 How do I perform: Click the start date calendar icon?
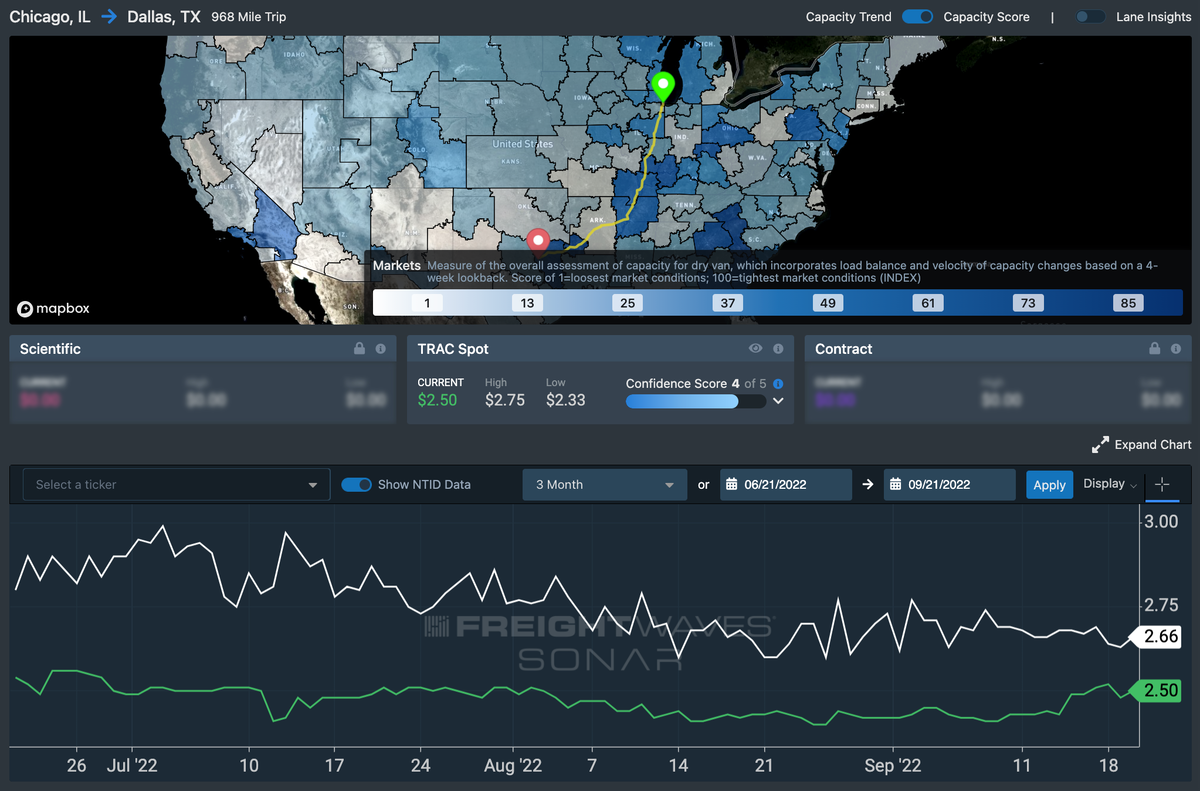[x=732, y=485]
